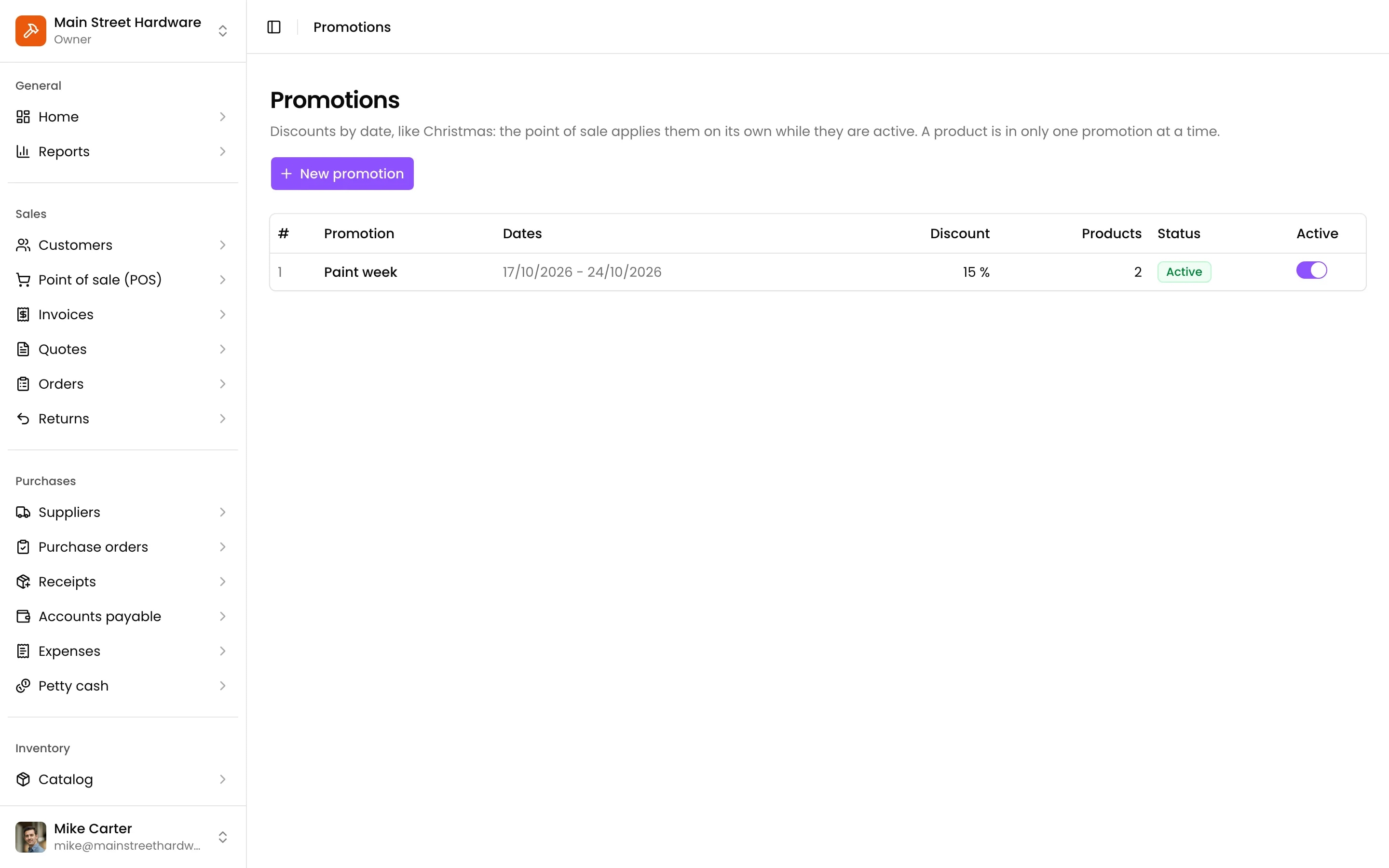Image resolution: width=1389 pixels, height=868 pixels.
Task: Click the Expenses receipt icon
Action: click(x=23, y=651)
